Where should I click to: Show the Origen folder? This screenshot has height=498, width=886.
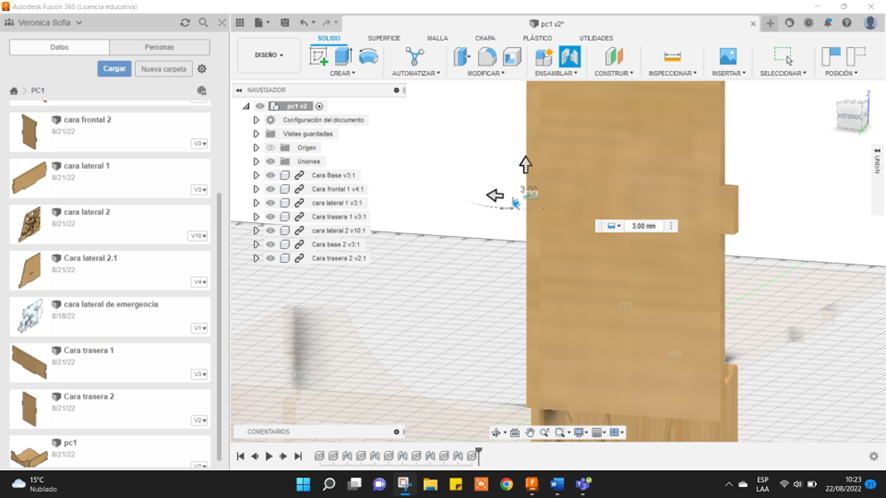tap(271, 148)
